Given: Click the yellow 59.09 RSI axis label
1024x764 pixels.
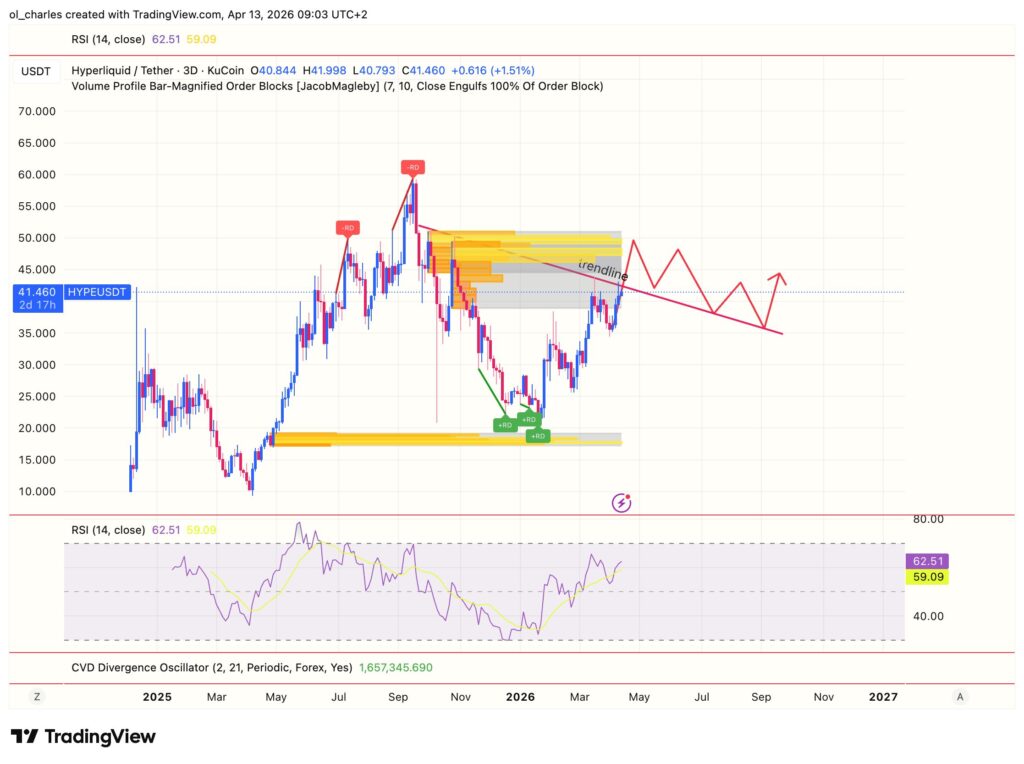Looking at the screenshot, I should click(925, 577).
